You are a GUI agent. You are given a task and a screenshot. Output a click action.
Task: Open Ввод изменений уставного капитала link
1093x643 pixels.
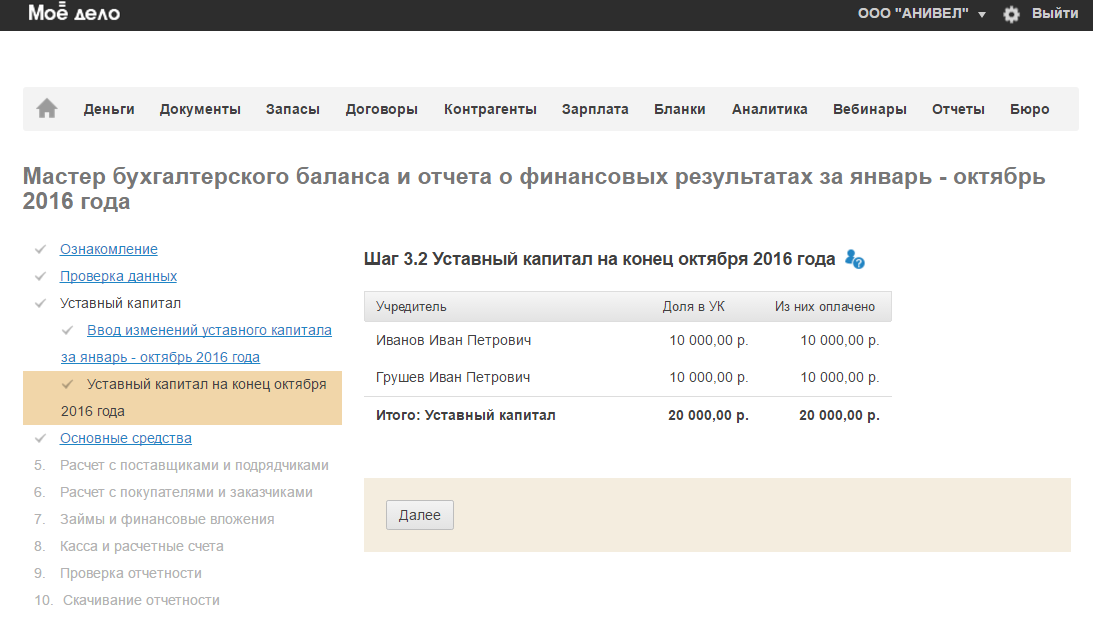click(196, 343)
